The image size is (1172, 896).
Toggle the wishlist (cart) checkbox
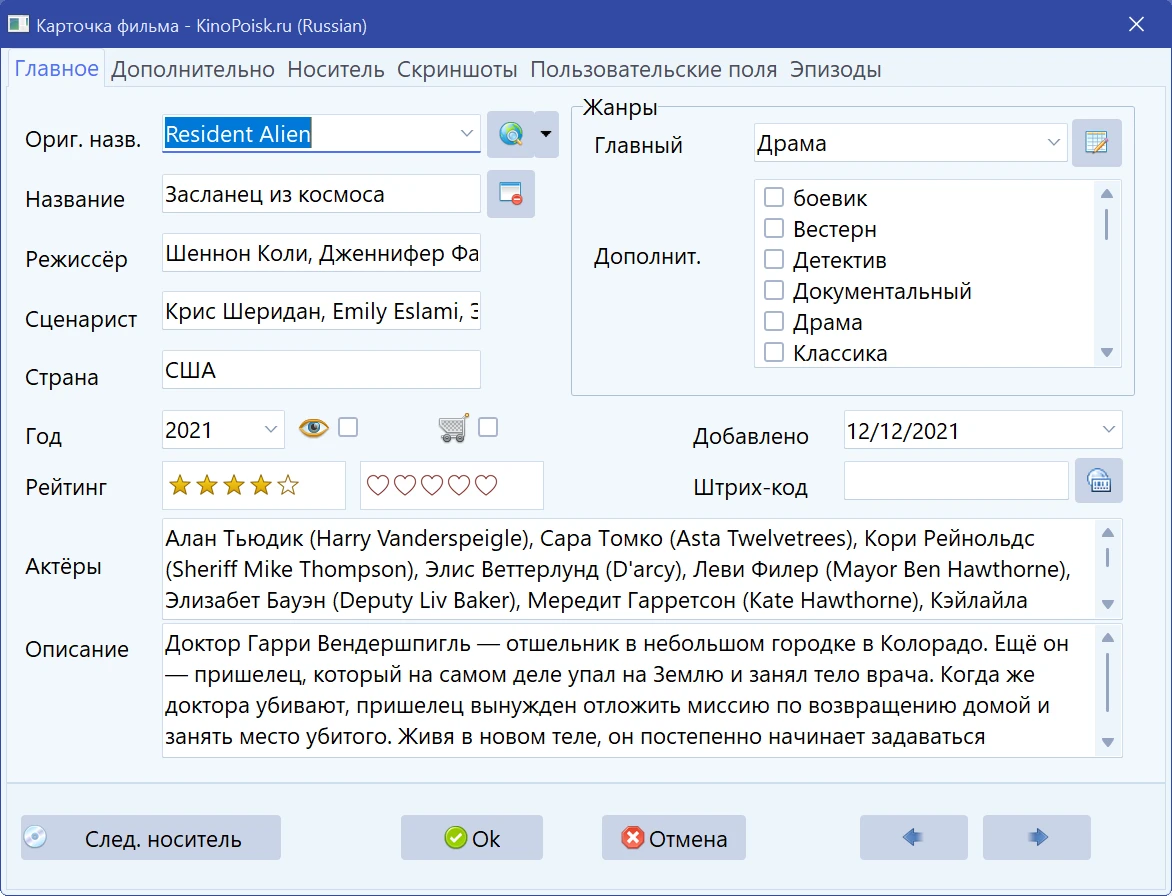(487, 427)
